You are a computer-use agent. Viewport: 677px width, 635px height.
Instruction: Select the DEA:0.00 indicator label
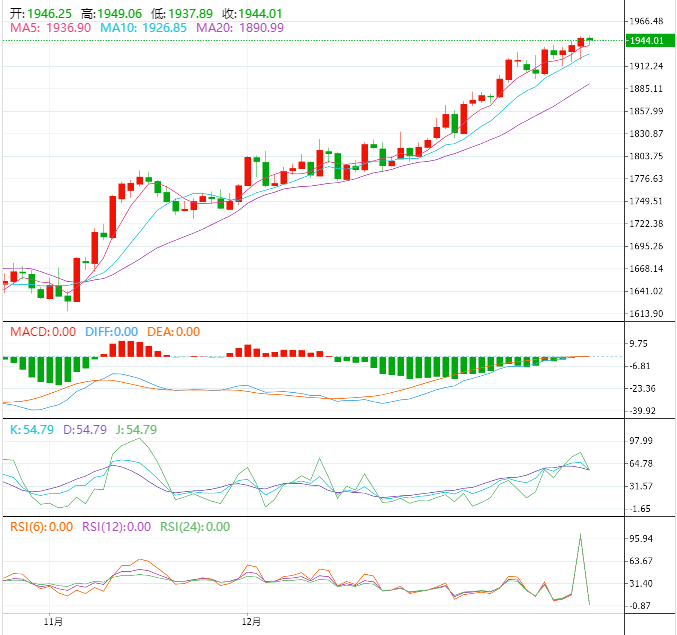click(174, 332)
